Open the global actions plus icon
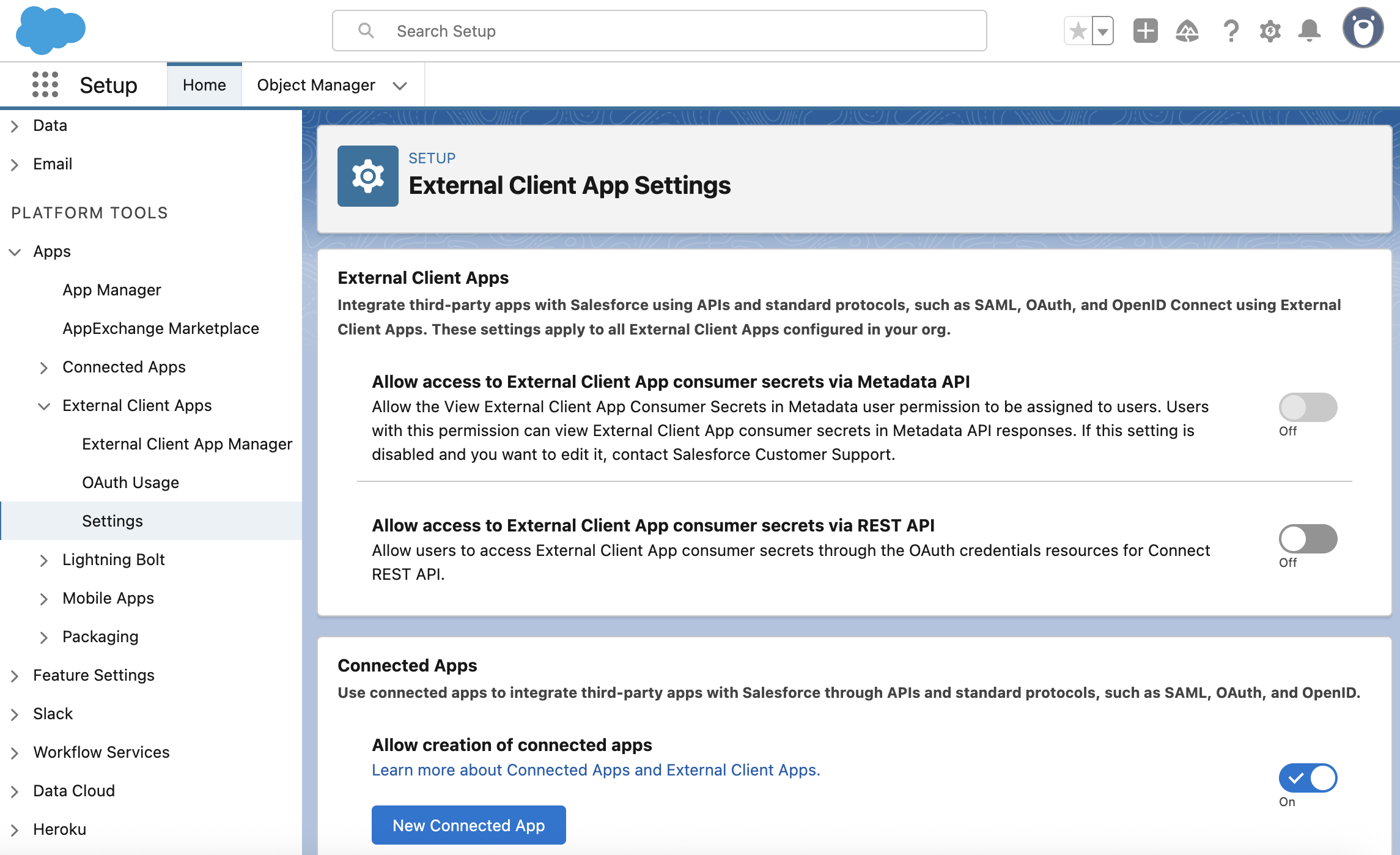The image size is (1400, 855). point(1145,31)
